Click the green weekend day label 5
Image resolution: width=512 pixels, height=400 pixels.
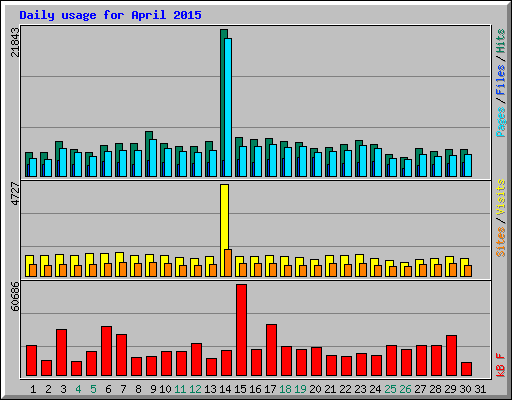(x=93, y=389)
